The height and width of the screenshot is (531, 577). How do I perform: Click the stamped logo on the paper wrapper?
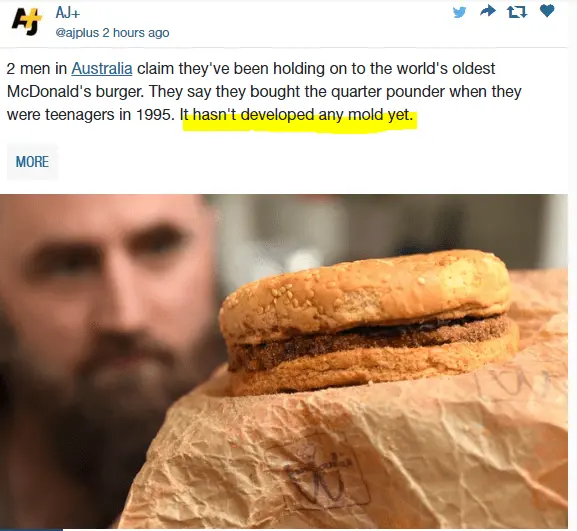319,475
